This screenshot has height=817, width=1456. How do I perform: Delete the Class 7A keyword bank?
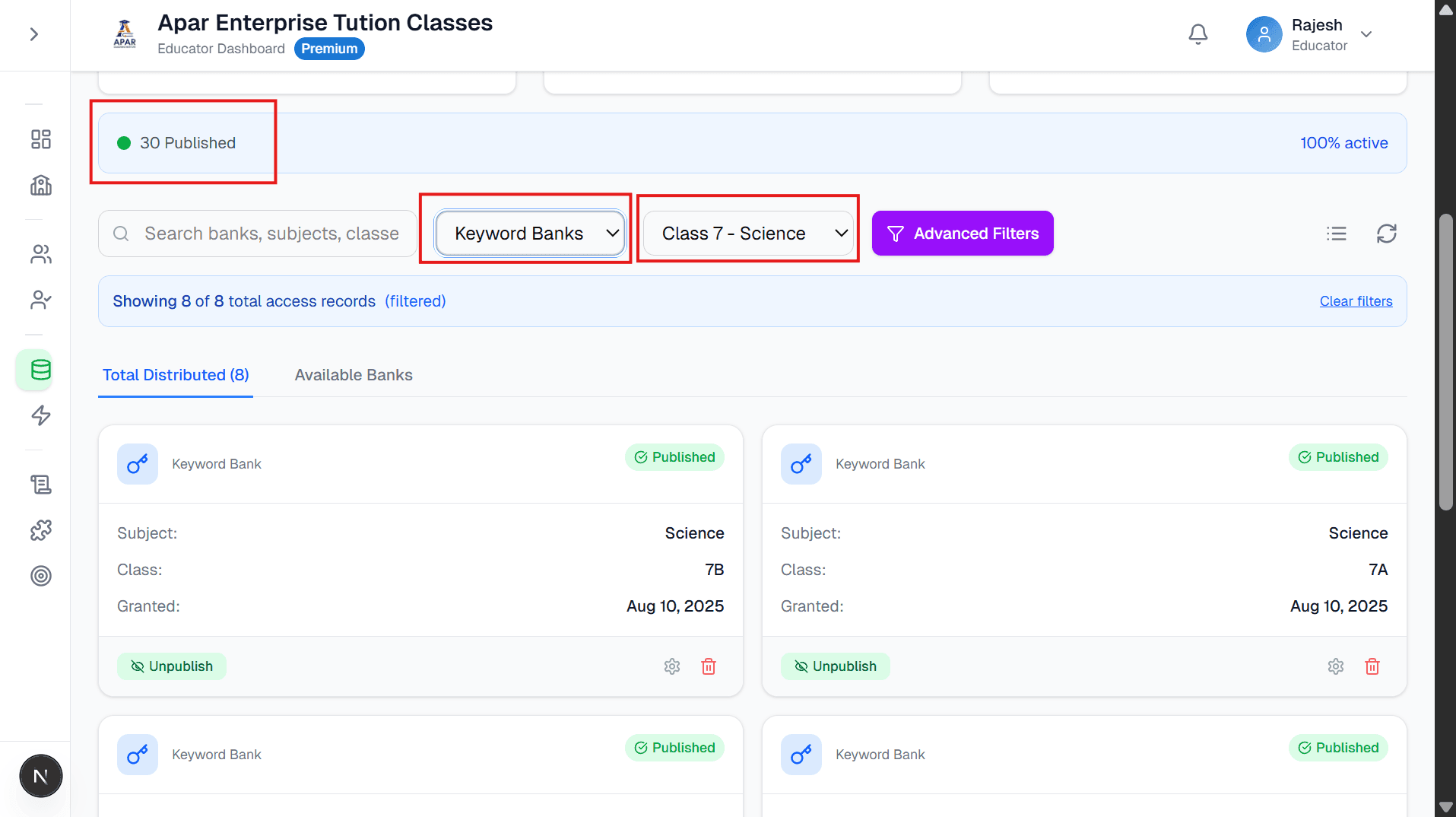coord(1372,666)
